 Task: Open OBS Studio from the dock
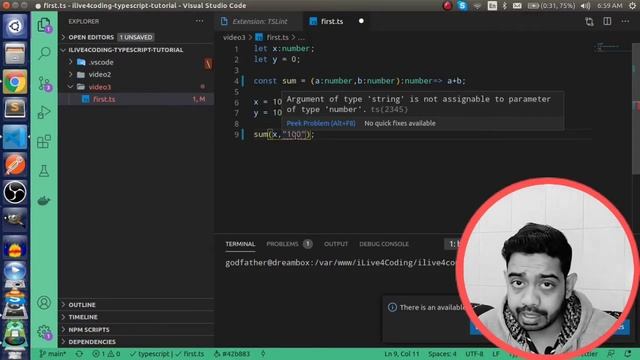(15, 192)
